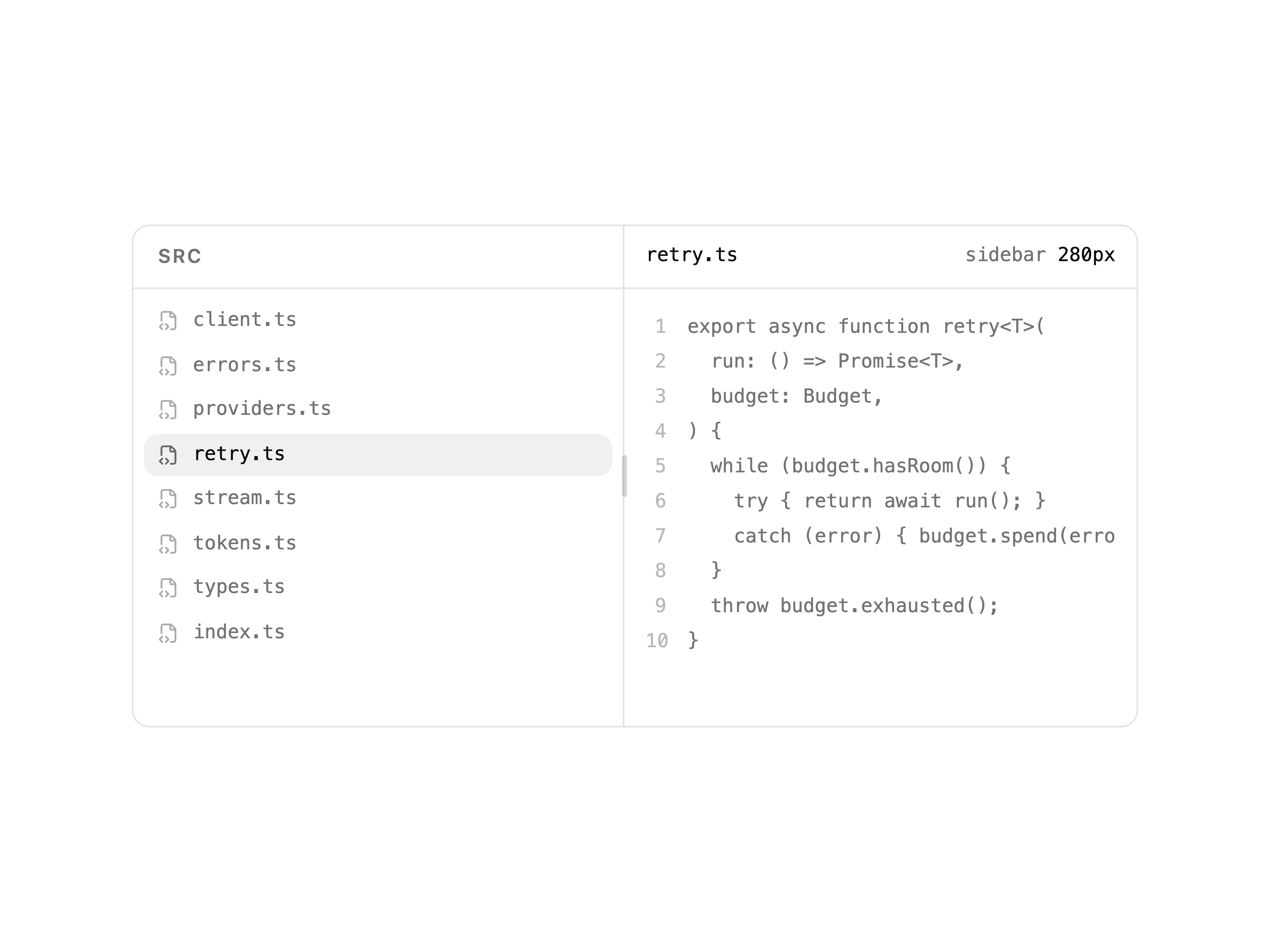Image resolution: width=1270 pixels, height=952 pixels.
Task: Place cursor on the throw budget.exhausted line
Action: click(x=854, y=606)
